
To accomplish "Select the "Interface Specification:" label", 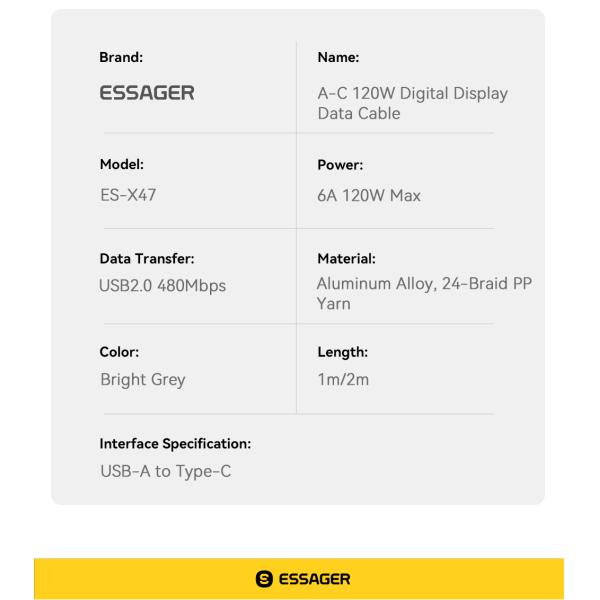I will [174, 442].
